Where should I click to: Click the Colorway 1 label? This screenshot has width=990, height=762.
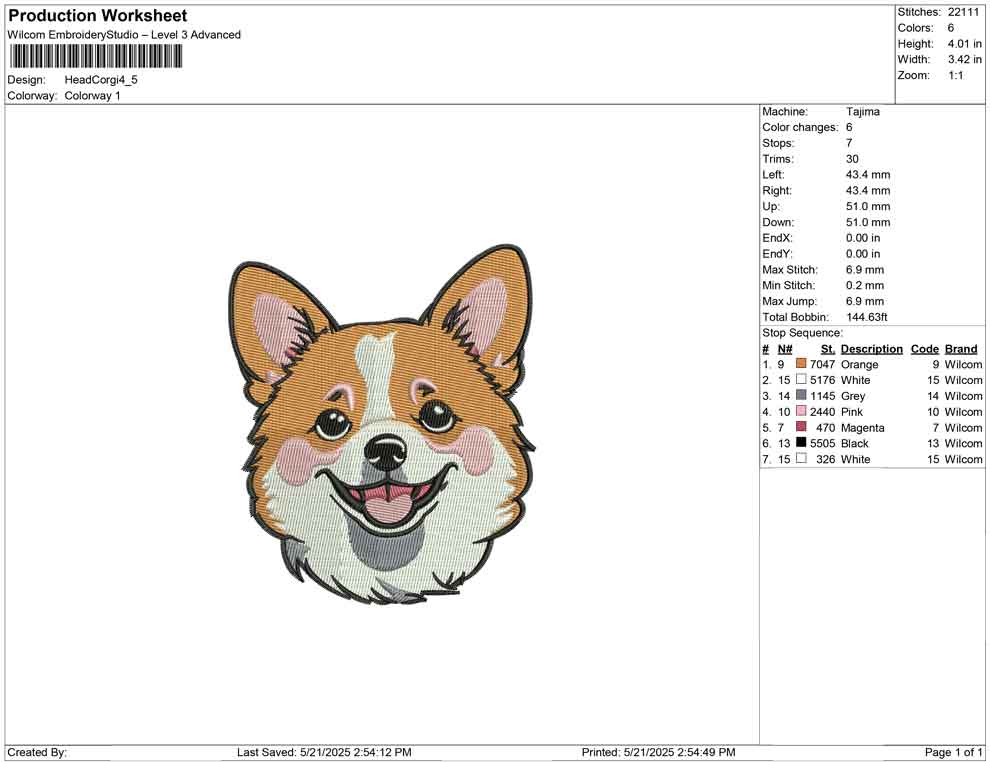point(92,95)
